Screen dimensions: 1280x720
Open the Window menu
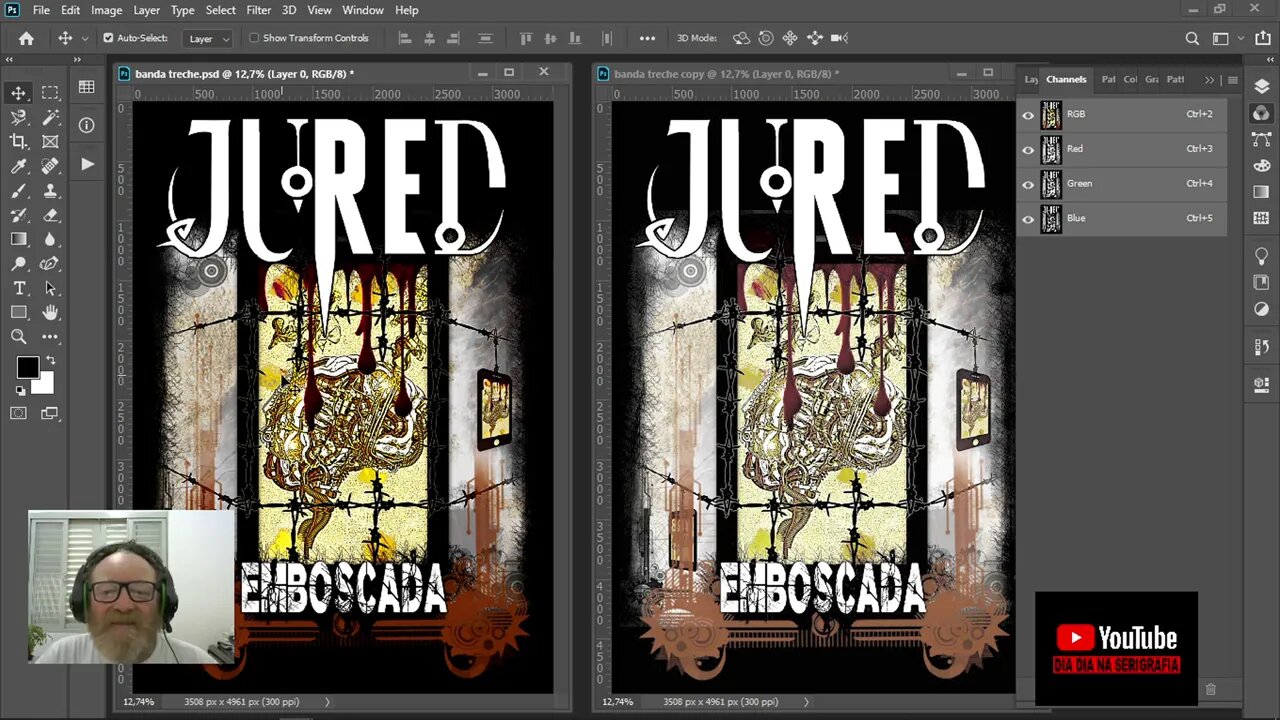363,10
